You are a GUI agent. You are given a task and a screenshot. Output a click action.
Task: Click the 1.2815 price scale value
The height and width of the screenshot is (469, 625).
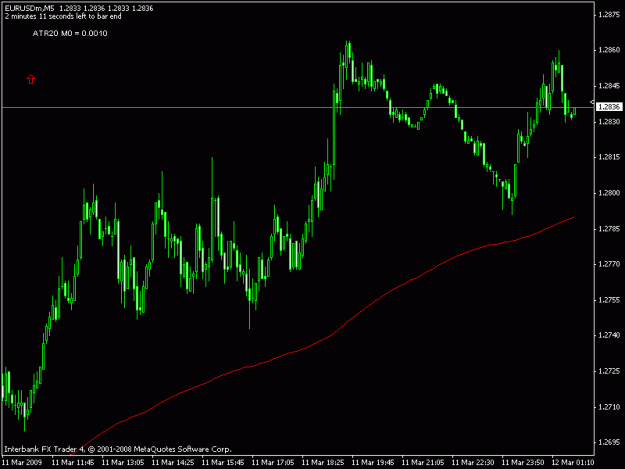(x=609, y=157)
